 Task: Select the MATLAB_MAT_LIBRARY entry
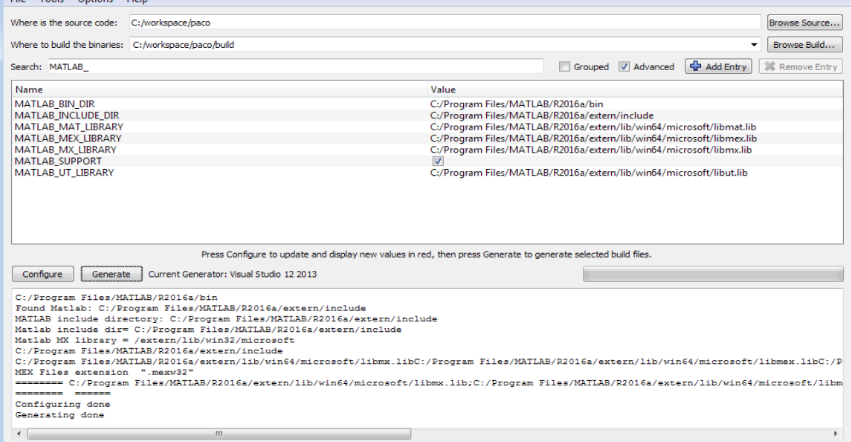point(69,127)
